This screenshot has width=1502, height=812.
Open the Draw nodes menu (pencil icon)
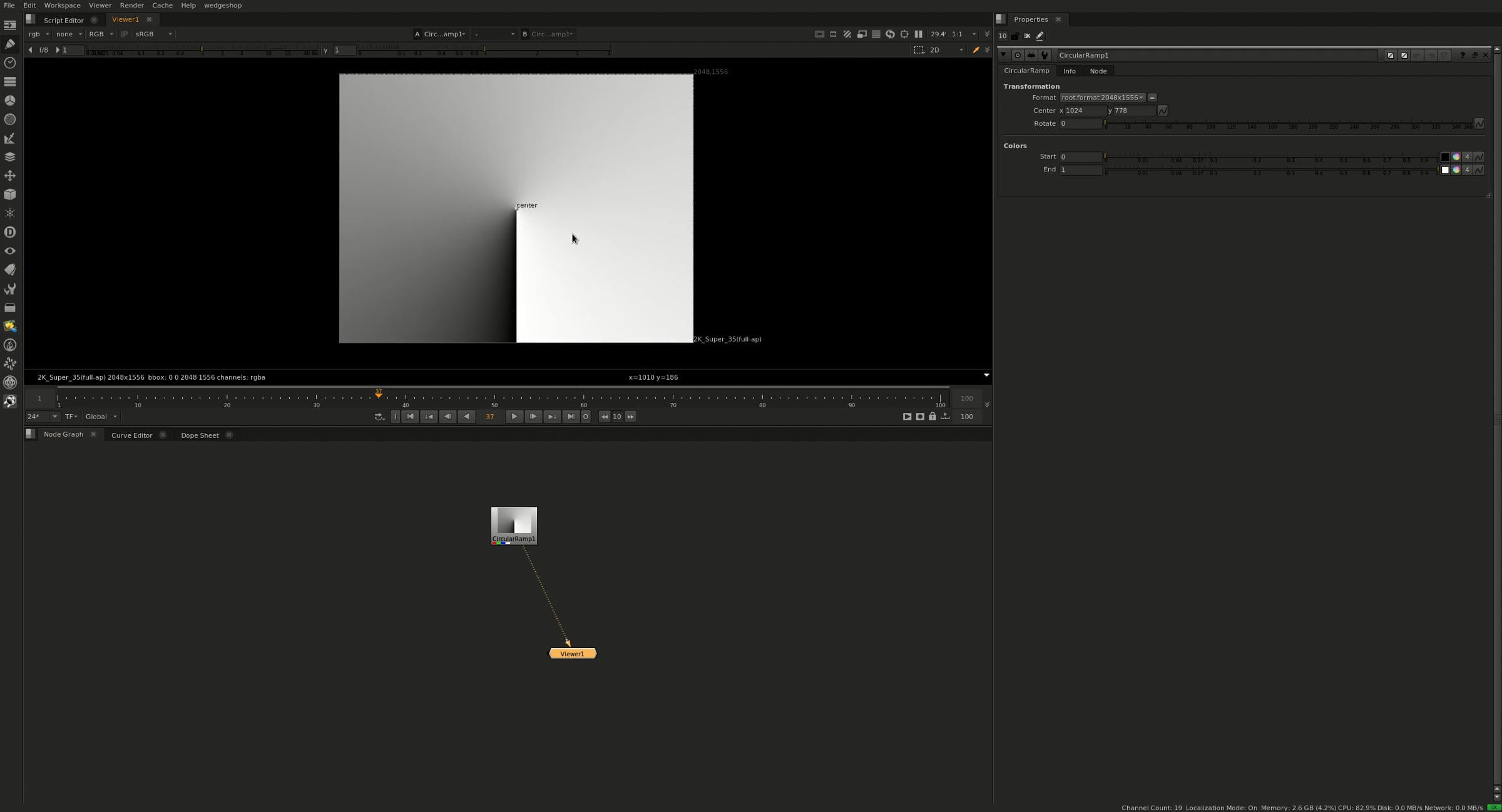pyautogui.click(x=10, y=44)
